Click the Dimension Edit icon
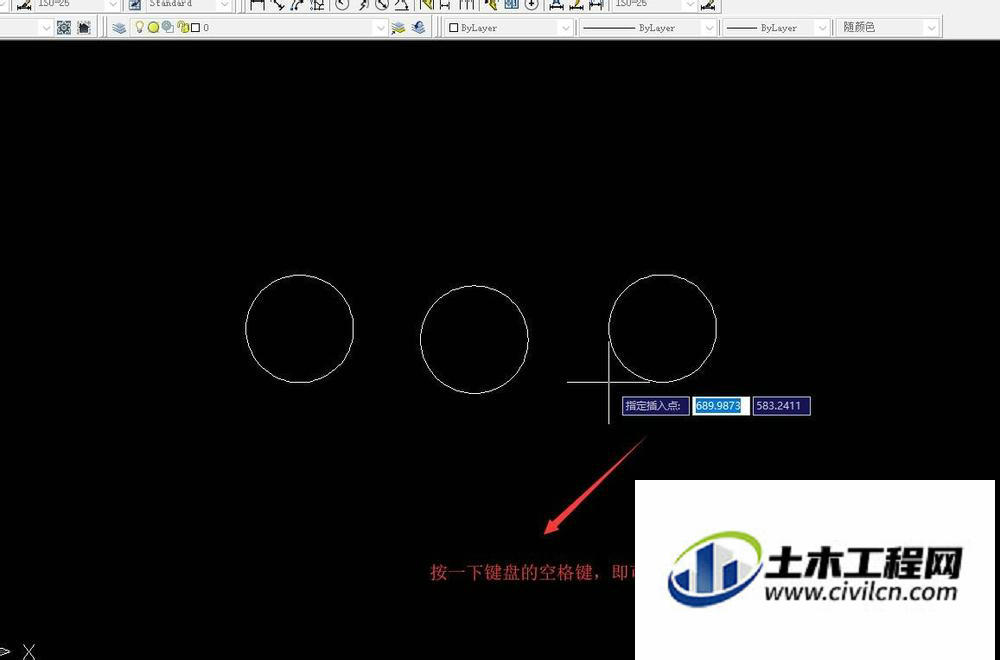The height and width of the screenshot is (660, 1000). pyautogui.click(x=556, y=5)
